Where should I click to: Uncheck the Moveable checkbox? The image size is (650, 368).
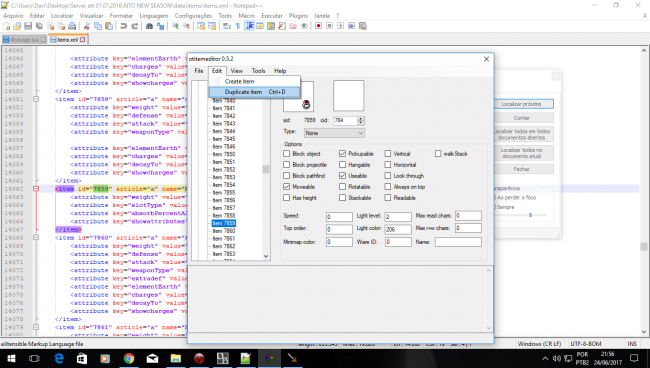286,187
